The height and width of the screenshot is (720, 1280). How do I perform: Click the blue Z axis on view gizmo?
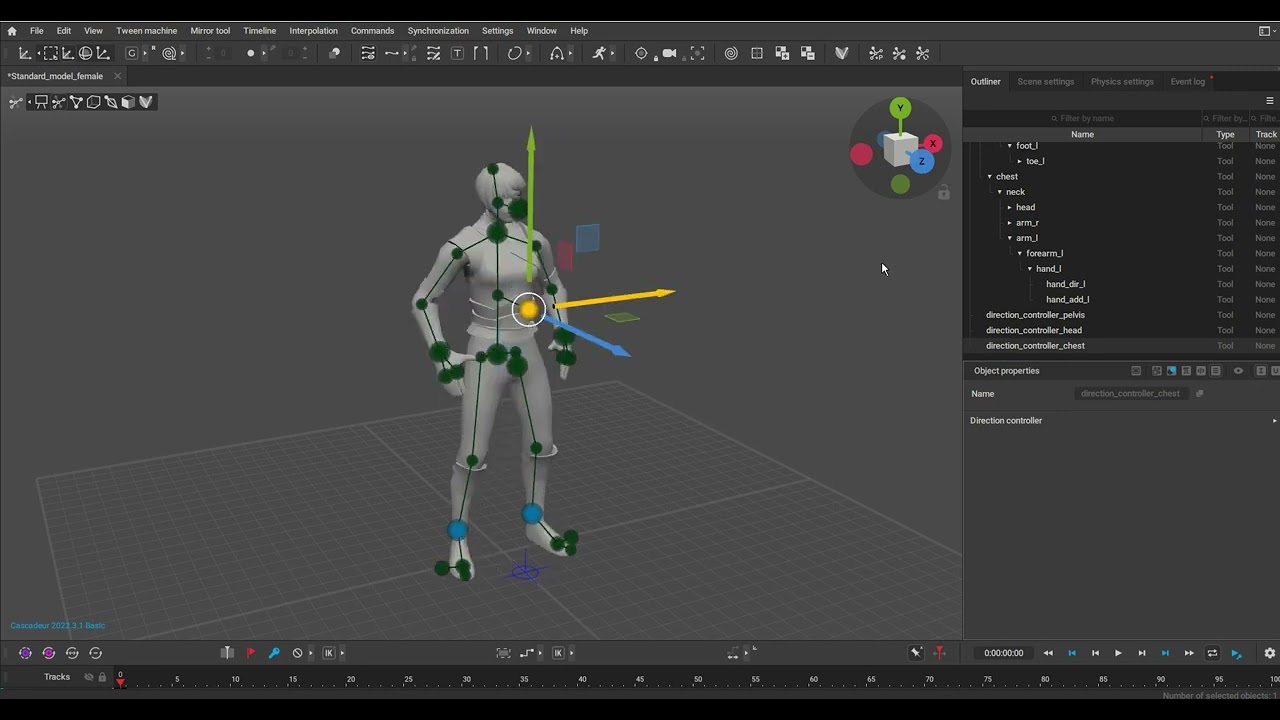(x=922, y=161)
